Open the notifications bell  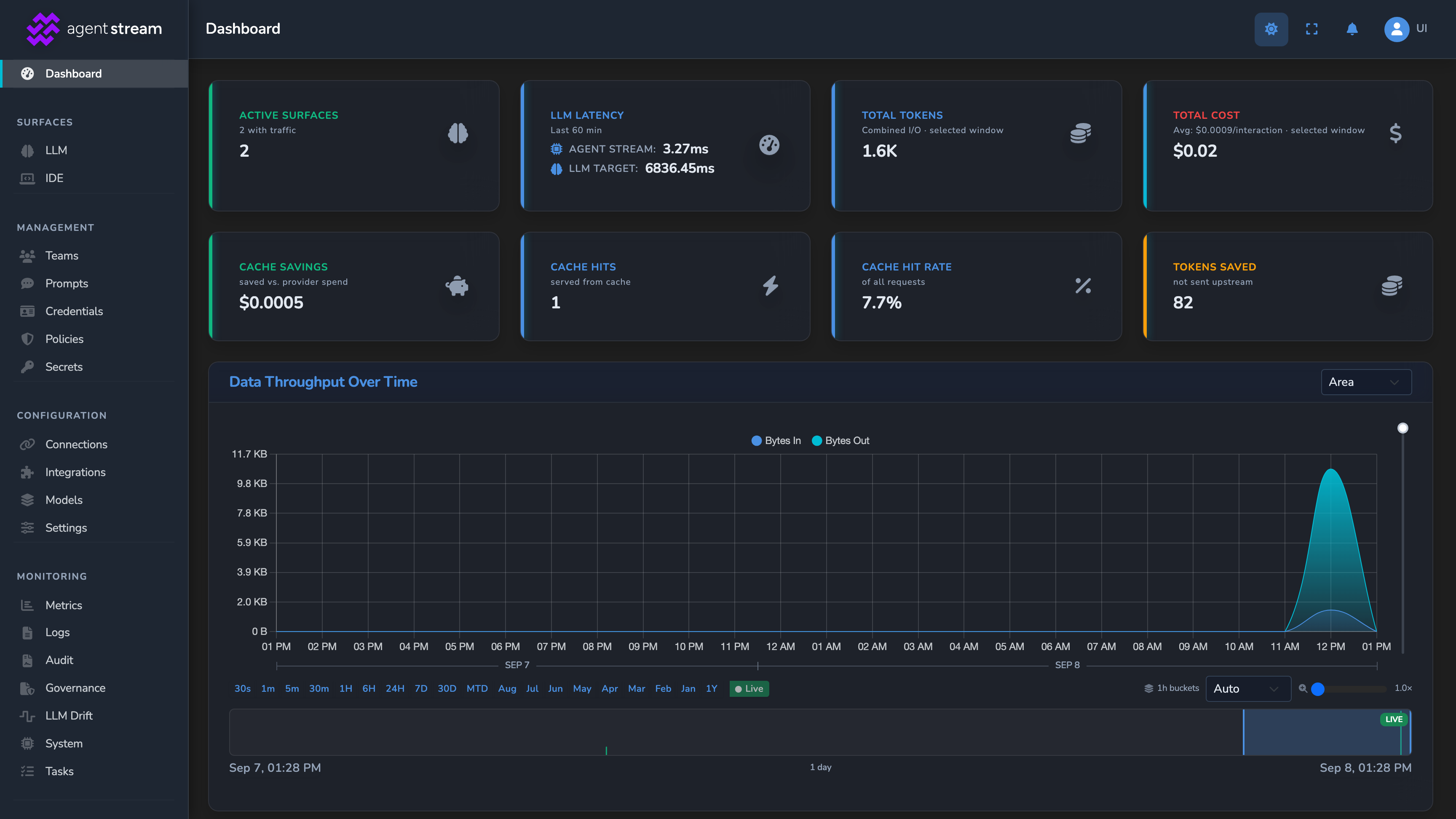click(1352, 29)
